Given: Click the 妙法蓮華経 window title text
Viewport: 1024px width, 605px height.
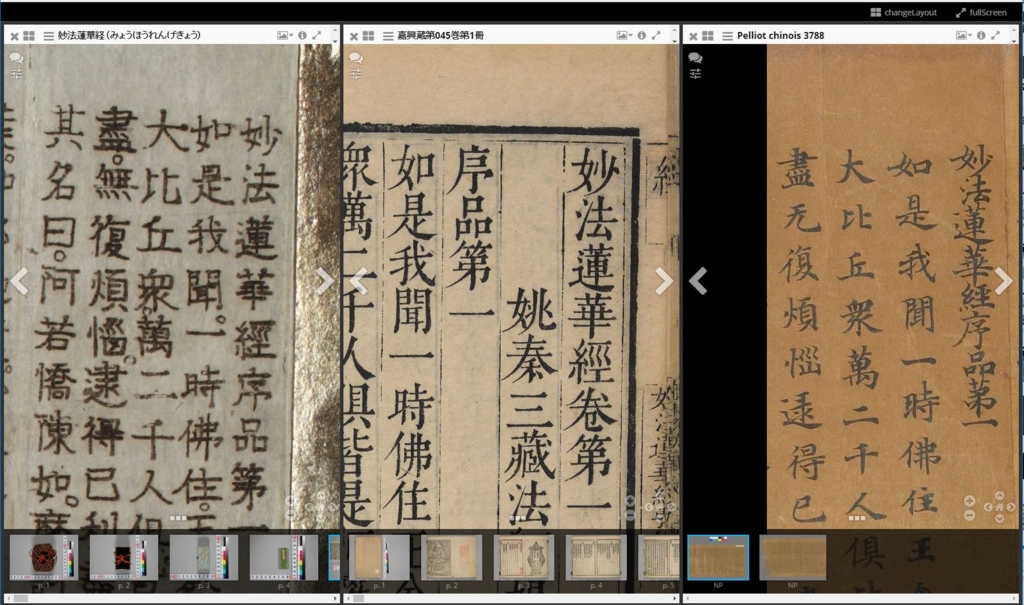Looking at the screenshot, I should [129, 36].
